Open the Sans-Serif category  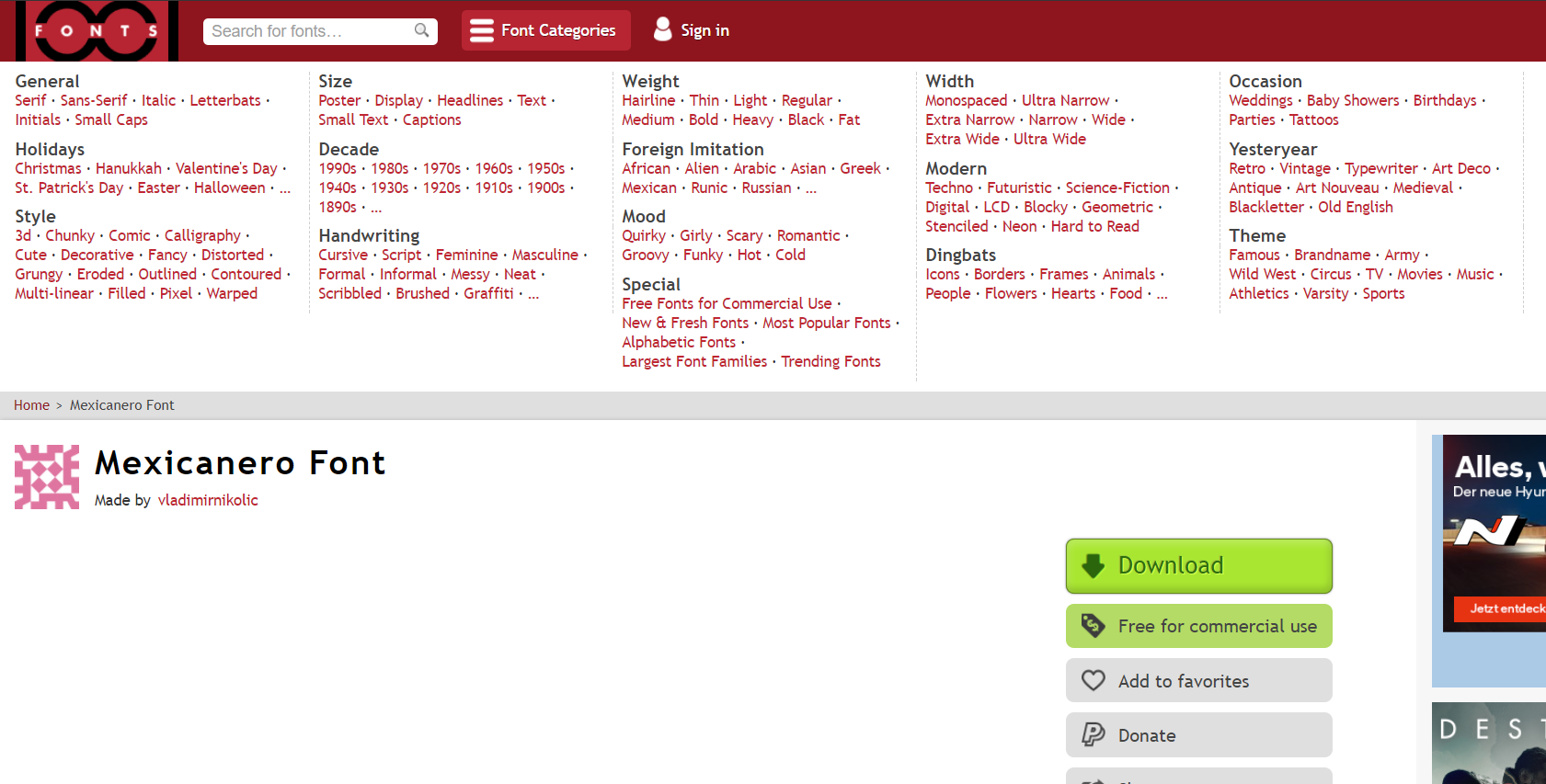coord(94,100)
